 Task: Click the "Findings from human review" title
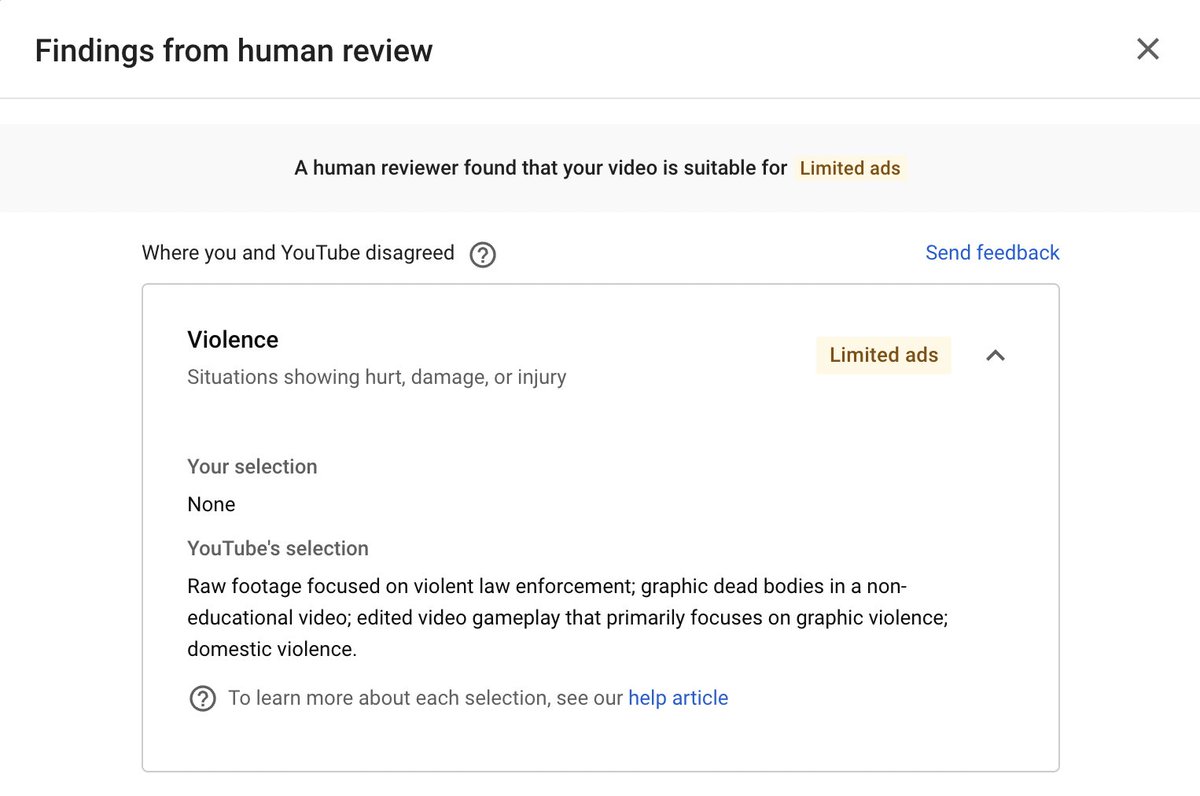point(234,50)
